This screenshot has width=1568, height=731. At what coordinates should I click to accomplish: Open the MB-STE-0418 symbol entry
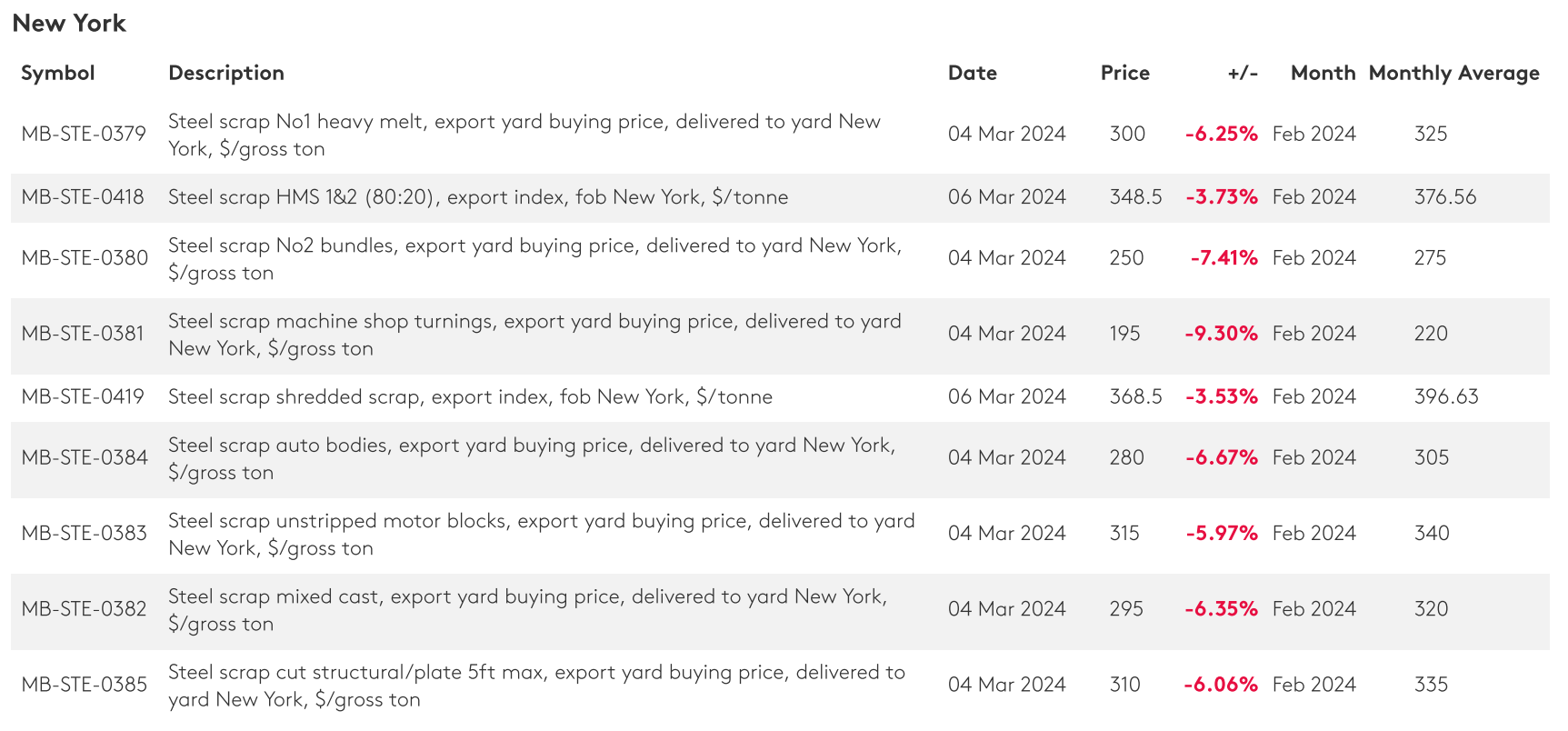tap(83, 197)
